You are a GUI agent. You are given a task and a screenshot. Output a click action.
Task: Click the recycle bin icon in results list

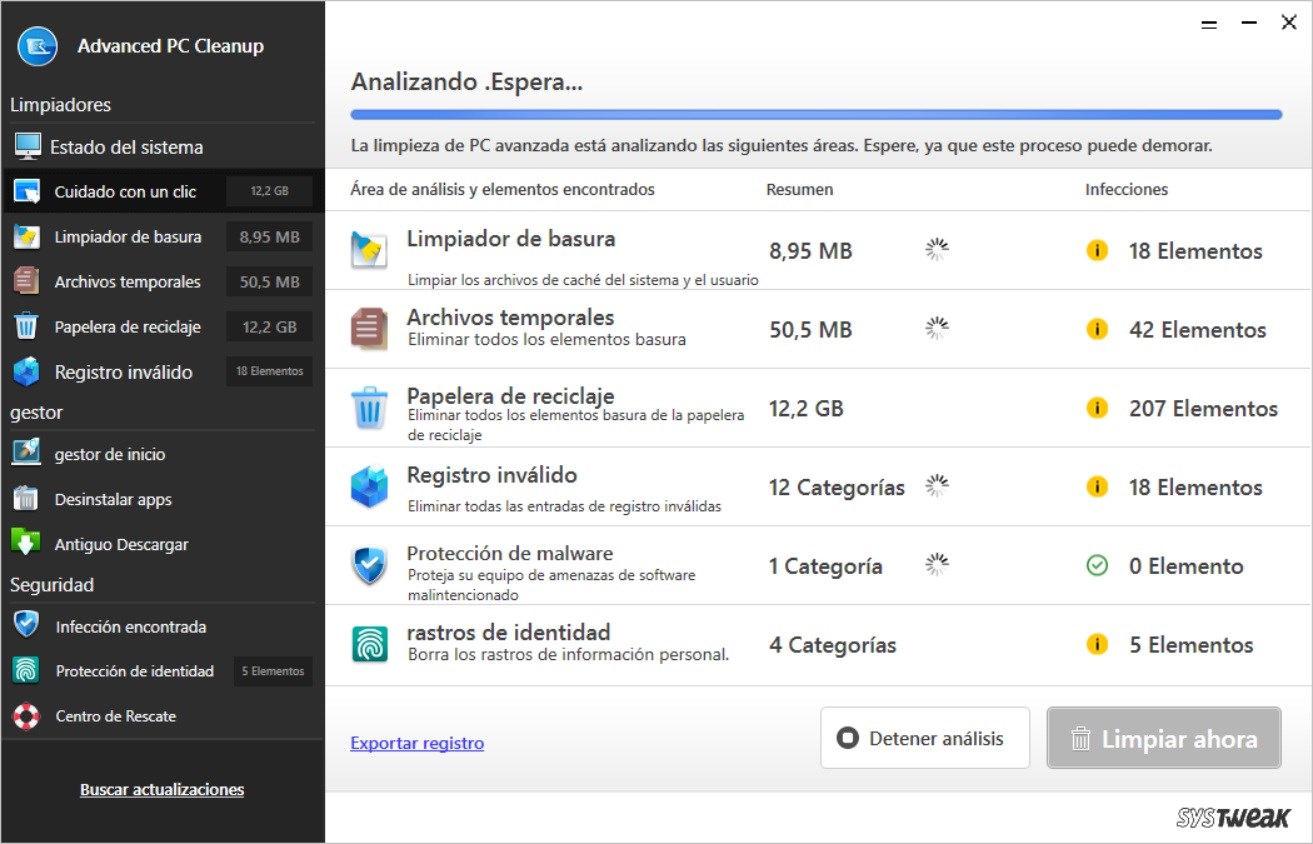369,408
